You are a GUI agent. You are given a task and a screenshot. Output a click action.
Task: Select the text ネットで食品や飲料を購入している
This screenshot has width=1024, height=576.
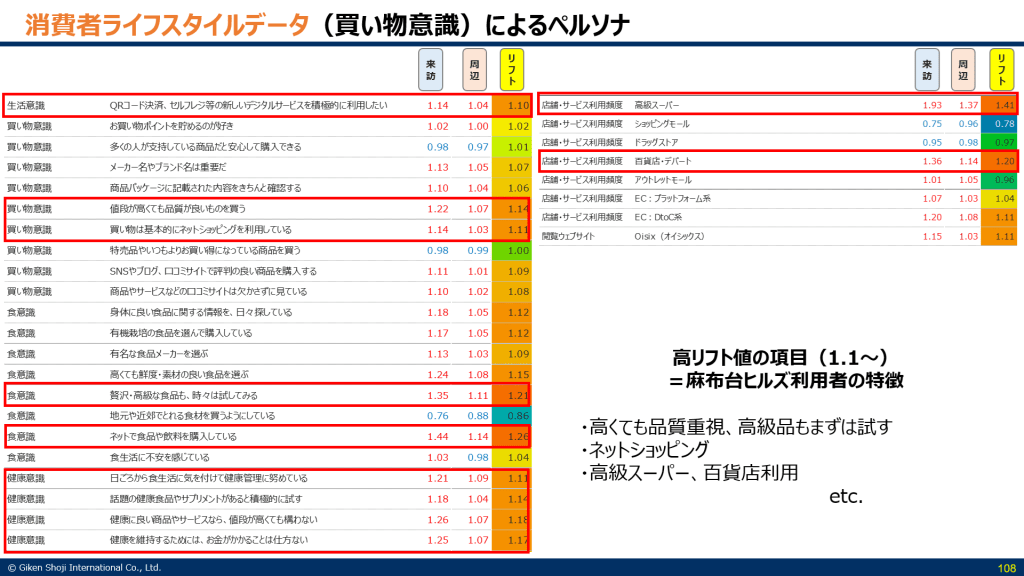(x=173, y=437)
